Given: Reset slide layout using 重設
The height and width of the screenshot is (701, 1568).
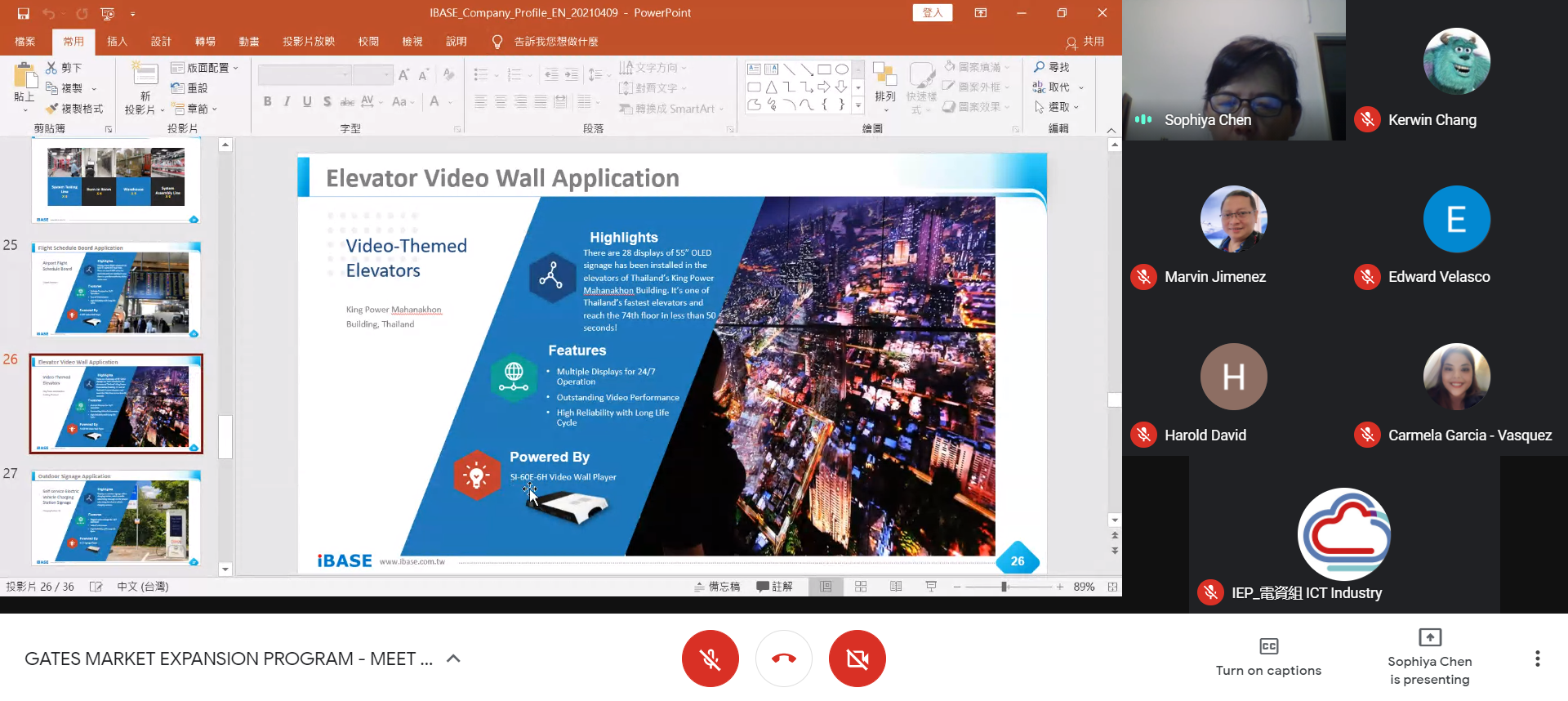Looking at the screenshot, I should [x=189, y=88].
